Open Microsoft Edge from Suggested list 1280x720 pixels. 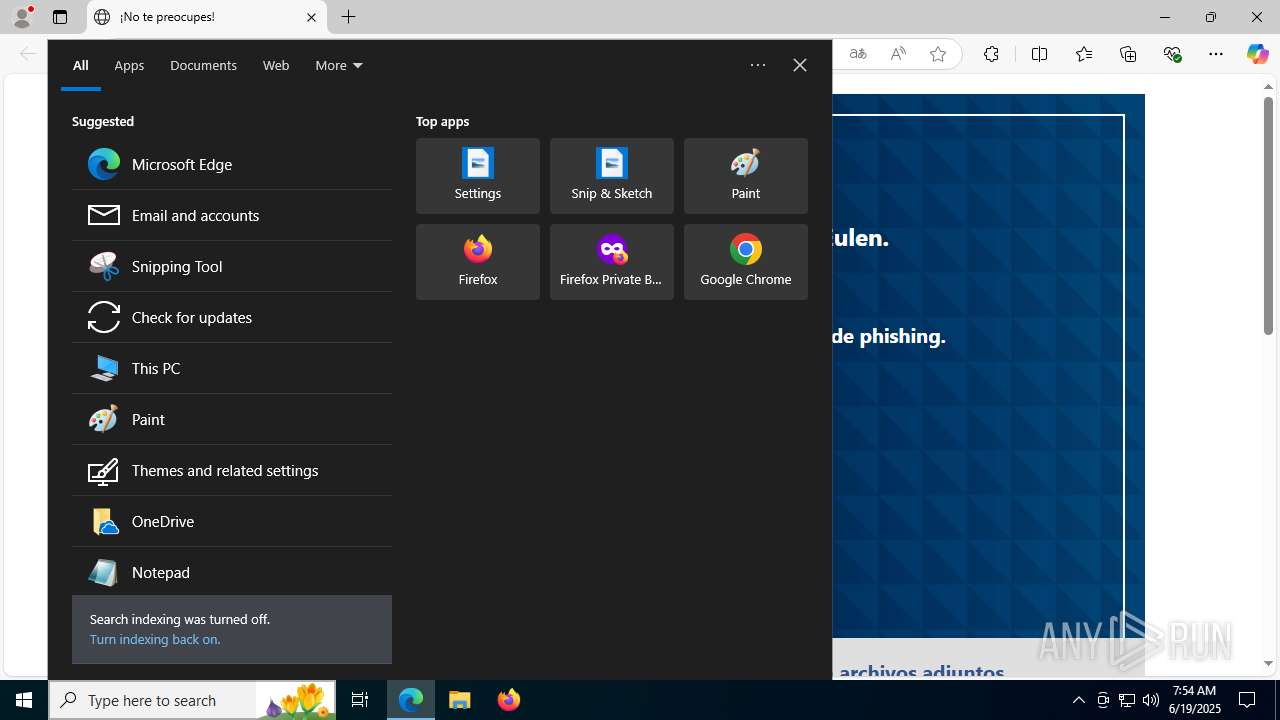232,164
